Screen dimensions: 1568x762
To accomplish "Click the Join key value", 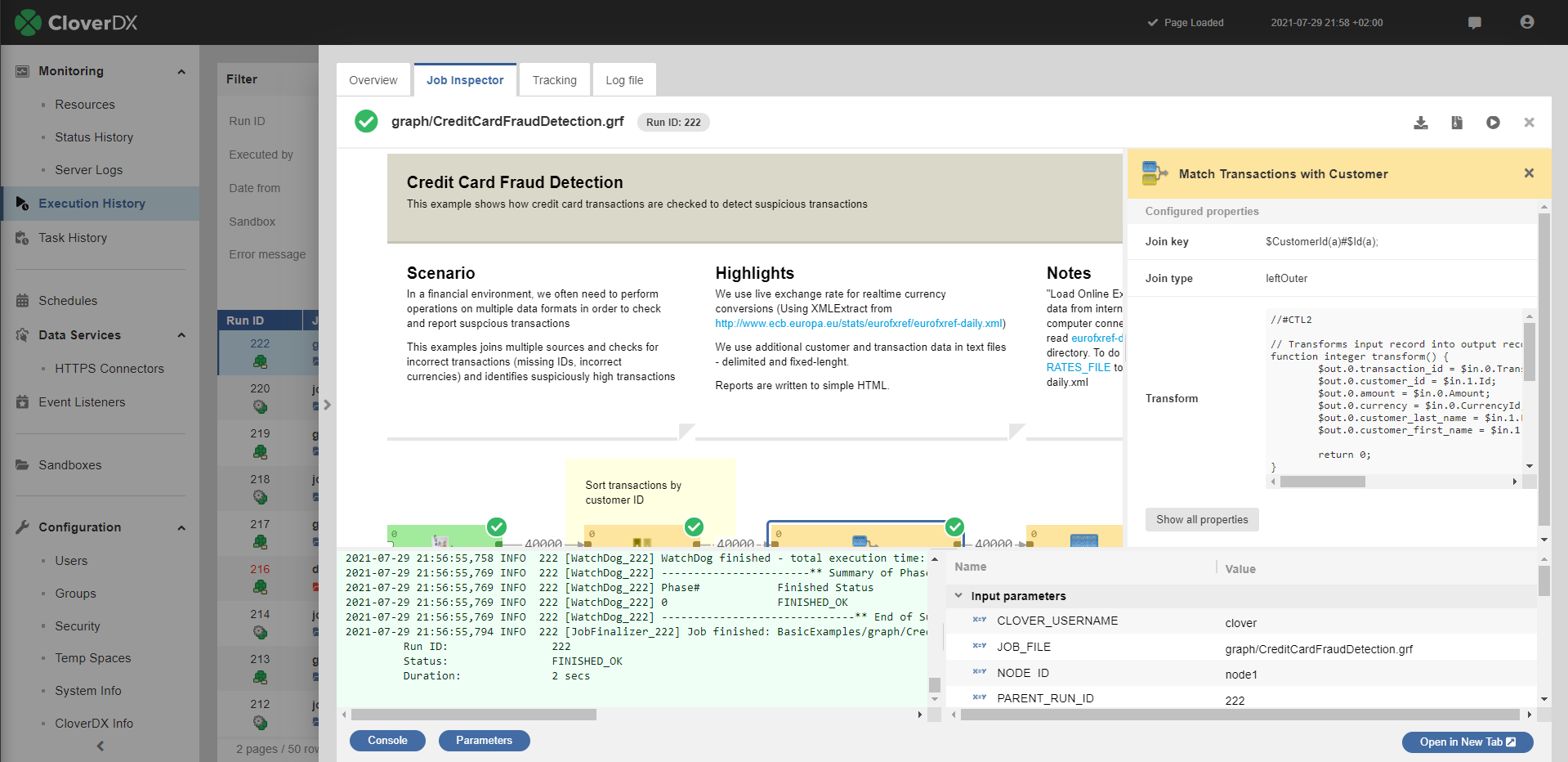I will pyautogui.click(x=1321, y=242).
